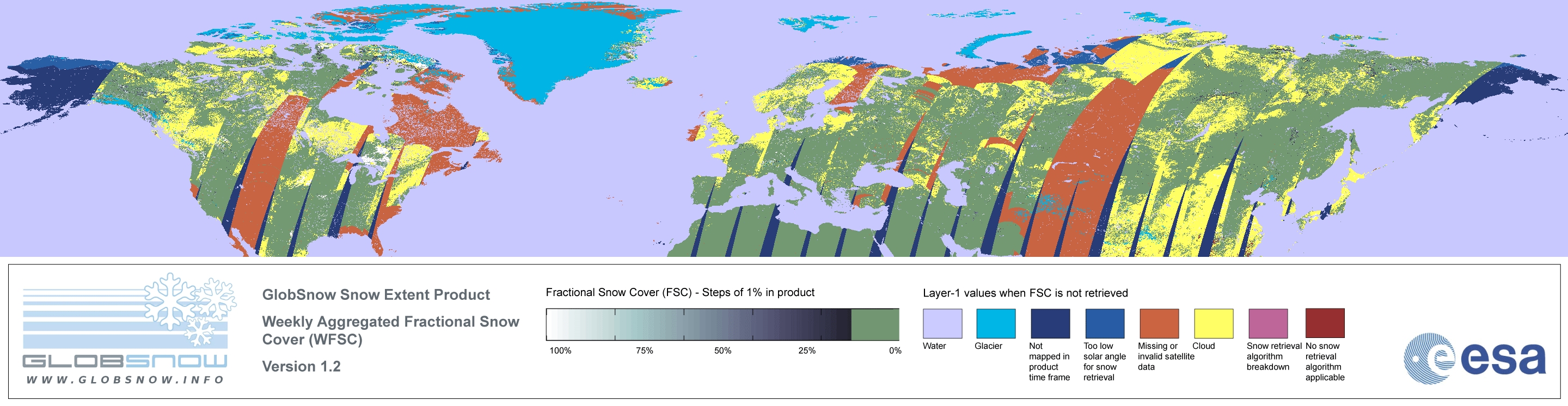Click the 'Fractional Snow Cover (FSC) - Steps of 1%' heading
The image size is (1568, 406).
(x=680, y=292)
